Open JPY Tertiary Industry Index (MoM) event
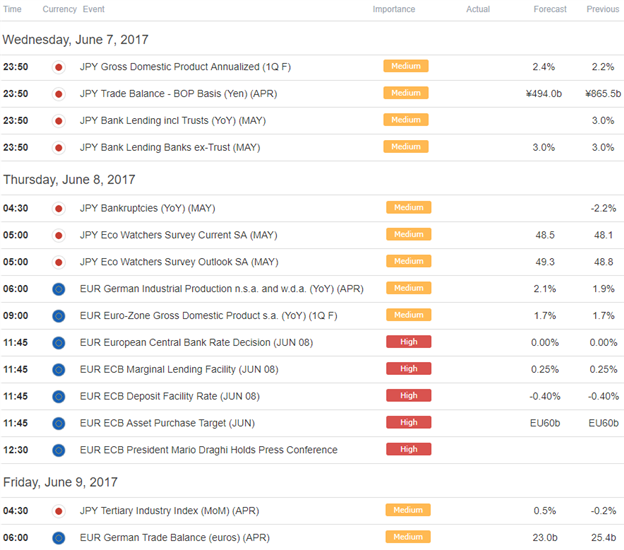The height and width of the screenshot is (550, 624). point(169,511)
